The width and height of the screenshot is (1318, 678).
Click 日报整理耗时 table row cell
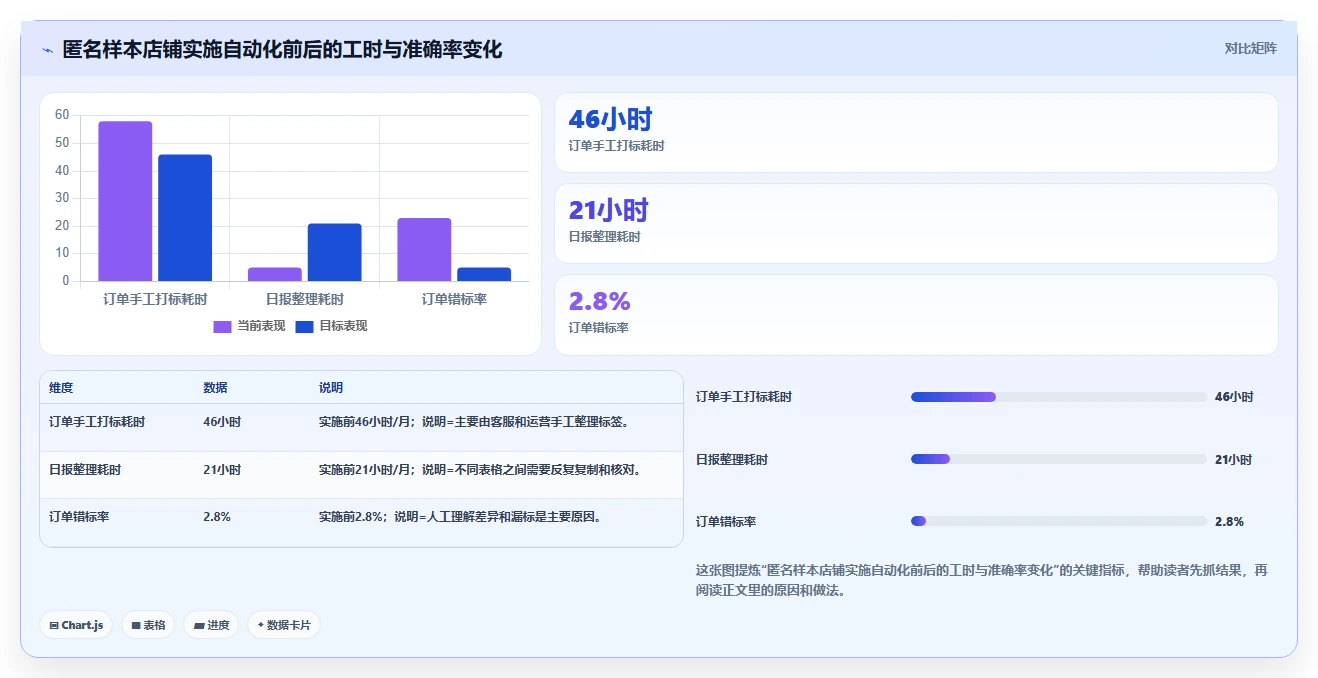85,470
